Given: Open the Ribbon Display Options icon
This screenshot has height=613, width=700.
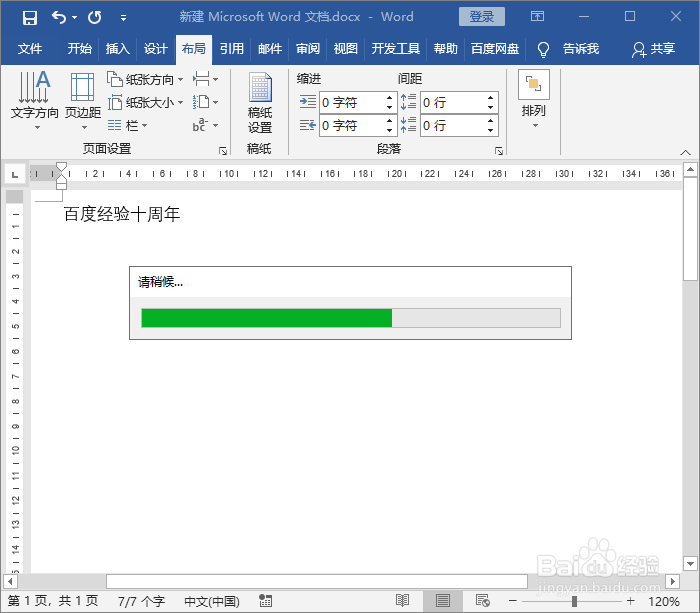Looking at the screenshot, I should pyautogui.click(x=537, y=17).
